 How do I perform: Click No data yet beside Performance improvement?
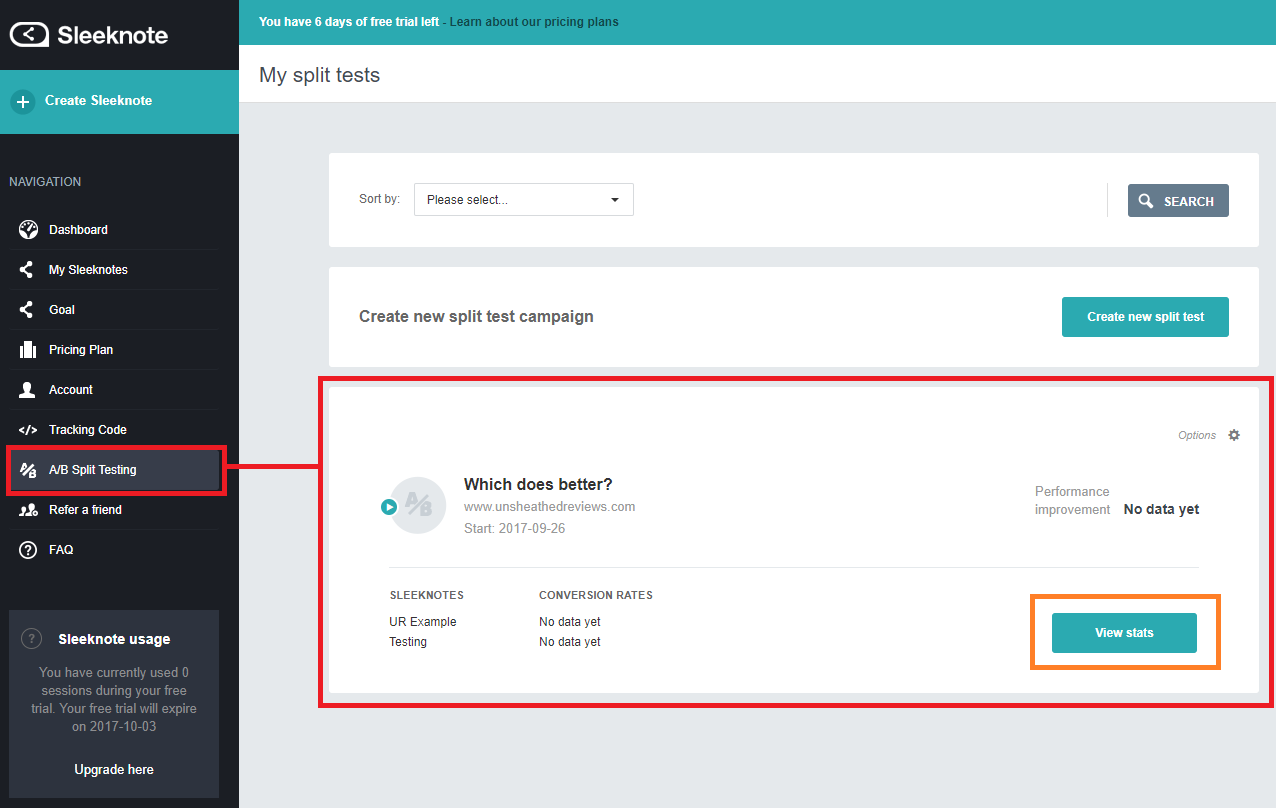tap(1161, 509)
